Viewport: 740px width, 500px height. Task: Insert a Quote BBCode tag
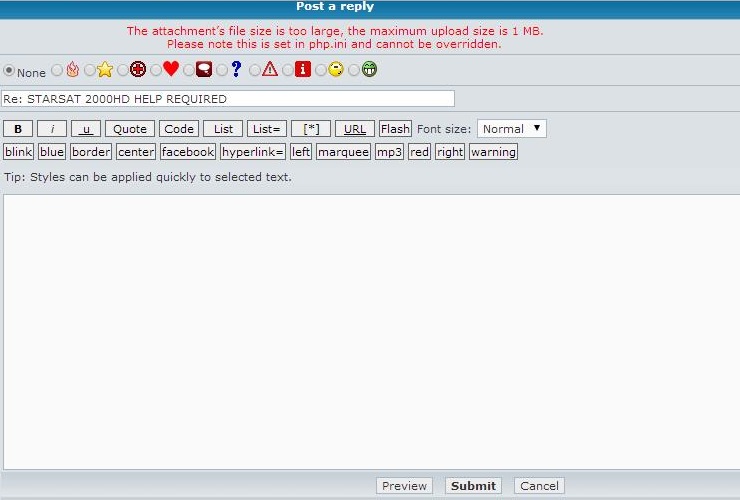tap(129, 129)
